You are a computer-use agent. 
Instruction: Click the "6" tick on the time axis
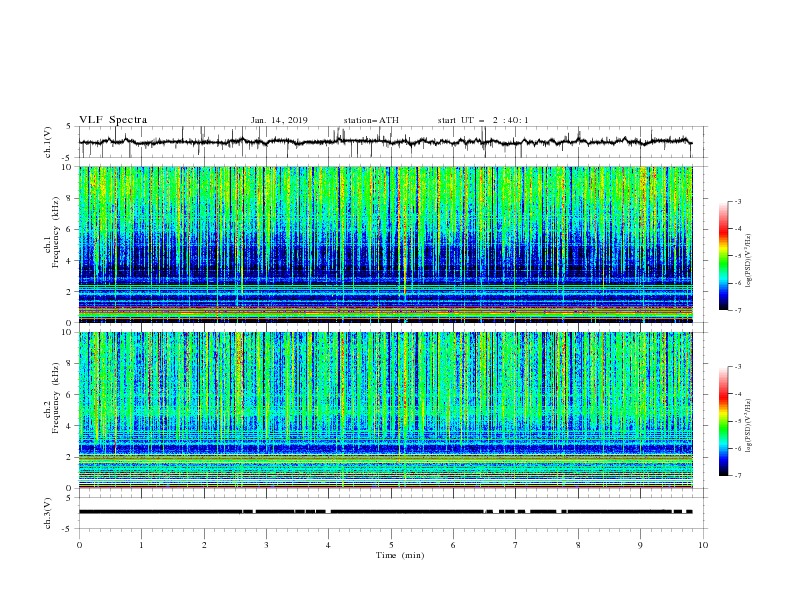(x=453, y=545)
